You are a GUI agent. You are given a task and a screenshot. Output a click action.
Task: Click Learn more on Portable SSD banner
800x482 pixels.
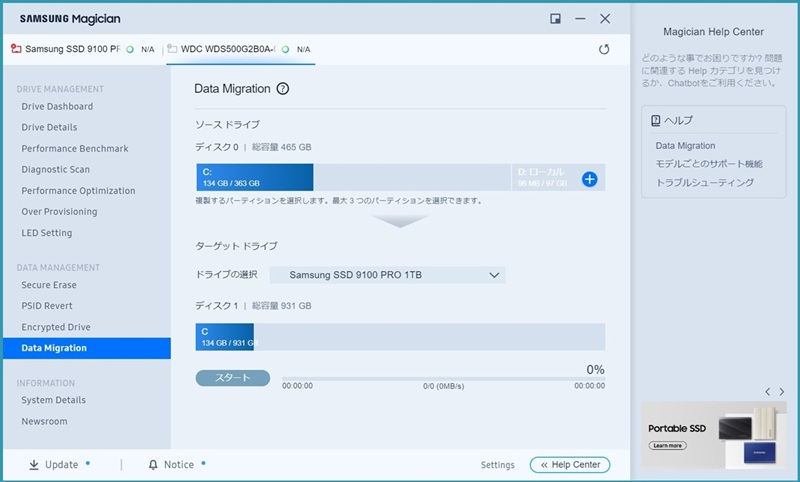[x=667, y=445]
